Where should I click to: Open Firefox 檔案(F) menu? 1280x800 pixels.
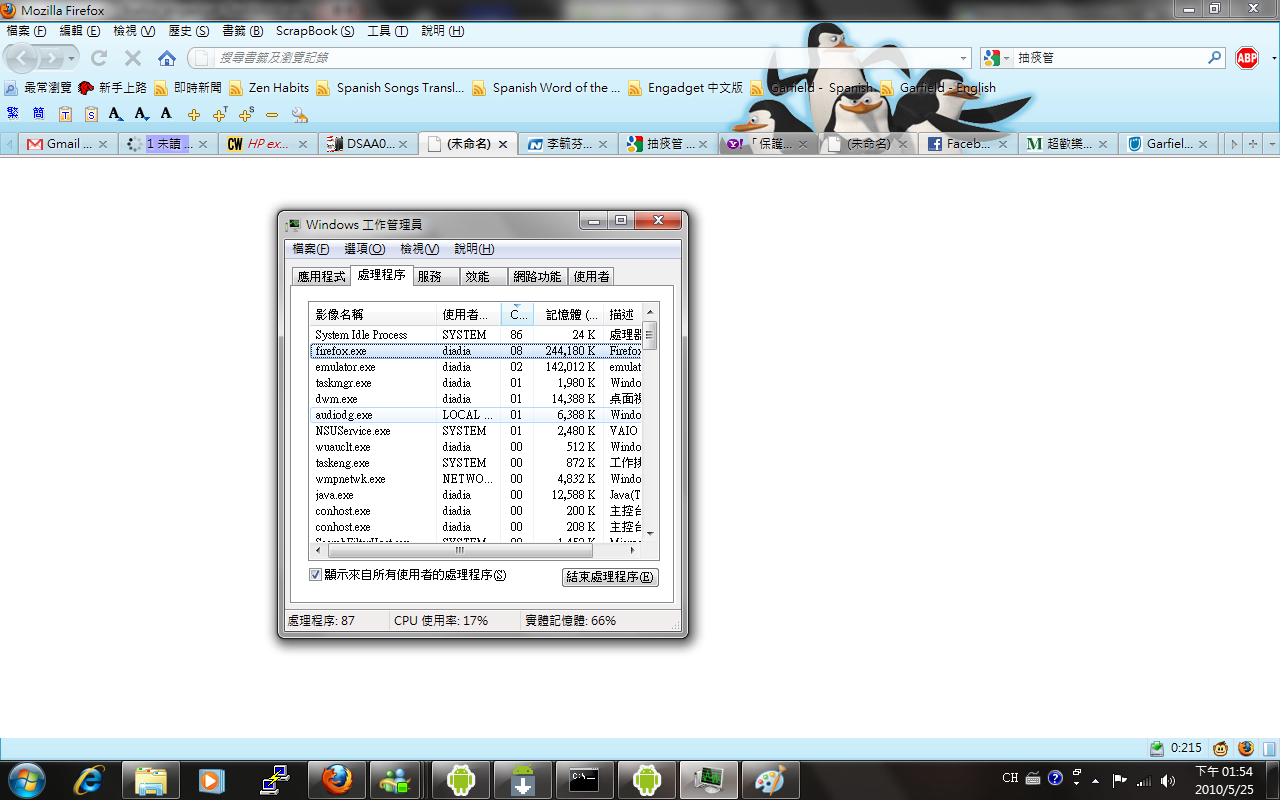click(x=27, y=31)
